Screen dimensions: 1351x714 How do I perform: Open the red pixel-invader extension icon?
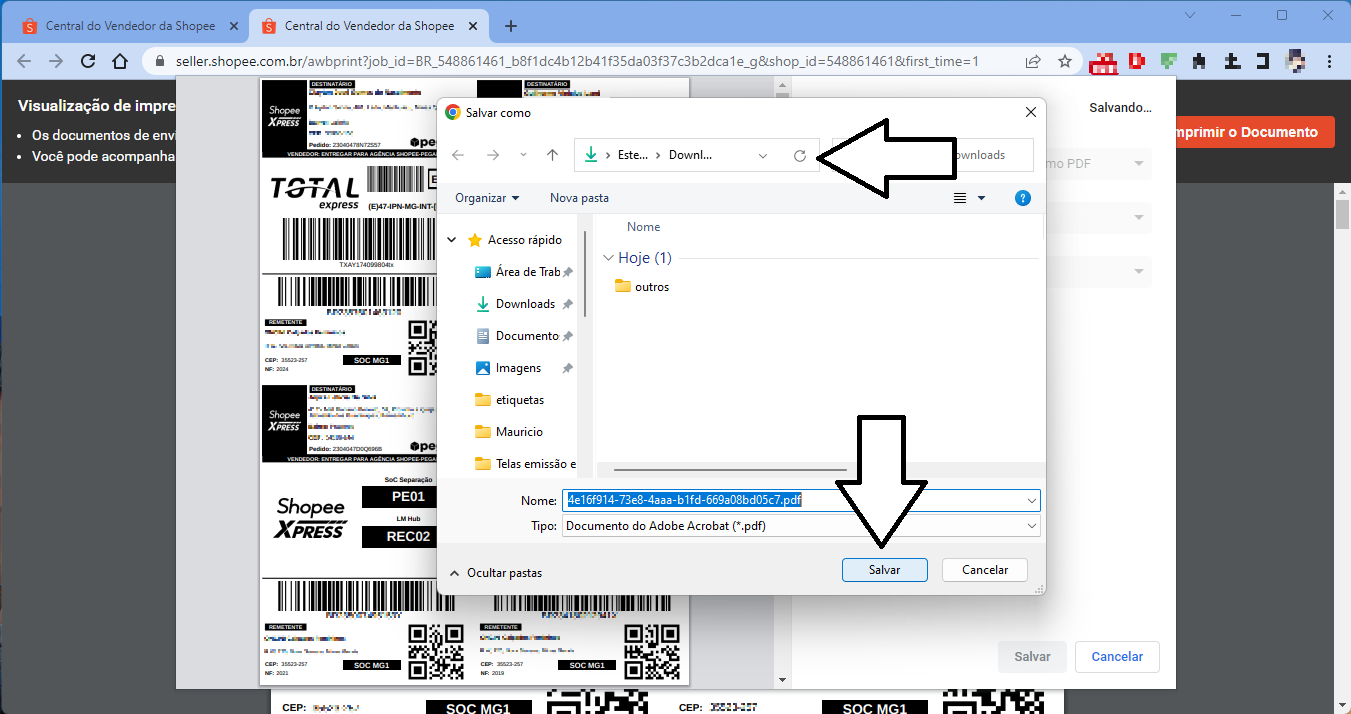pos(1104,62)
